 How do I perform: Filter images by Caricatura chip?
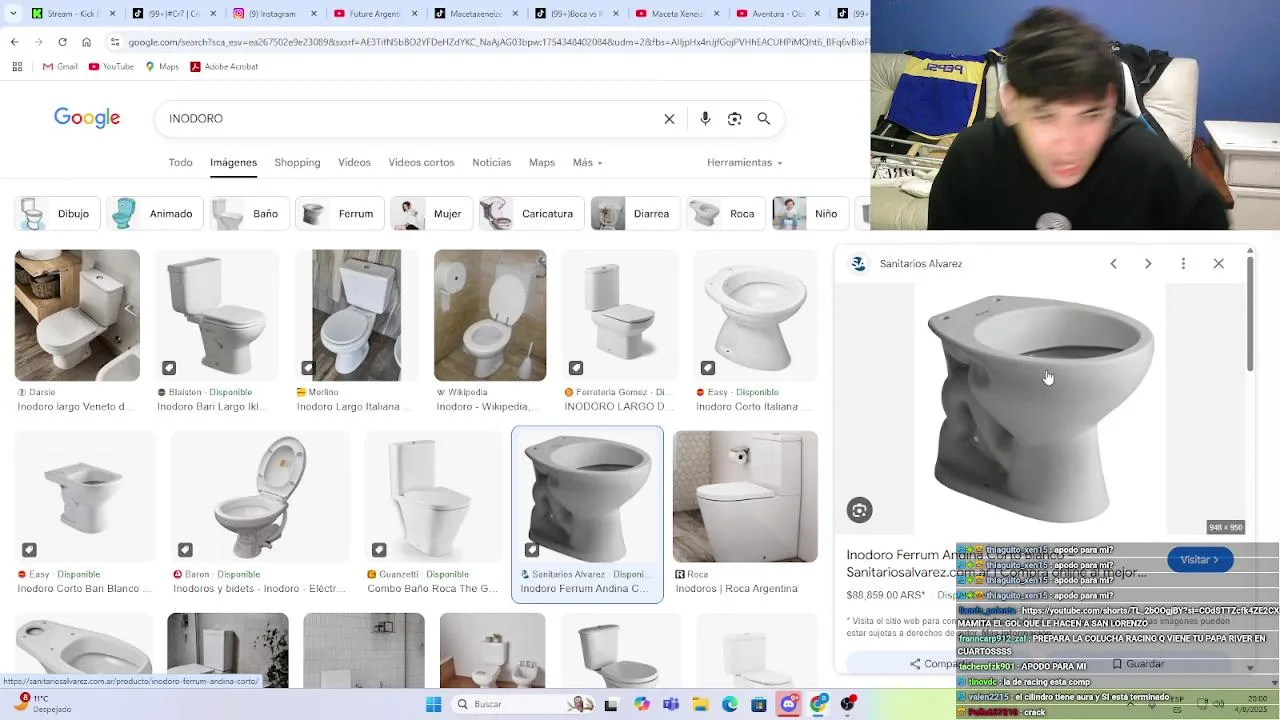[x=531, y=214]
